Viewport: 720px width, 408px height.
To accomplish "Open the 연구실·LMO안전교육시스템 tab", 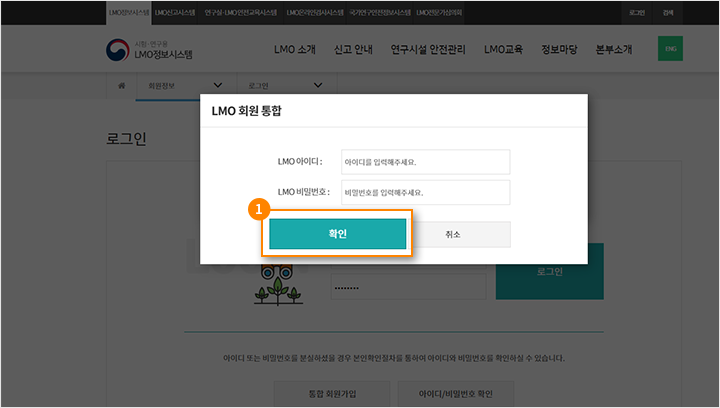I will click(241, 12).
